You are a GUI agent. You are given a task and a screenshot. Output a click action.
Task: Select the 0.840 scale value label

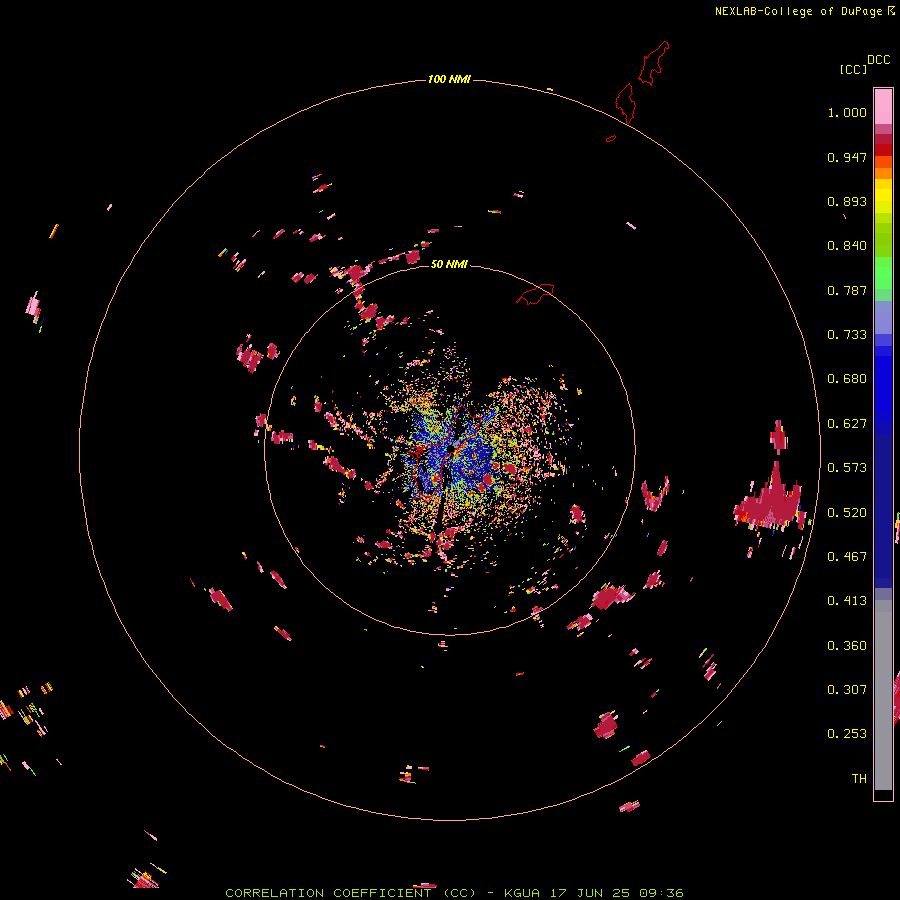click(847, 246)
